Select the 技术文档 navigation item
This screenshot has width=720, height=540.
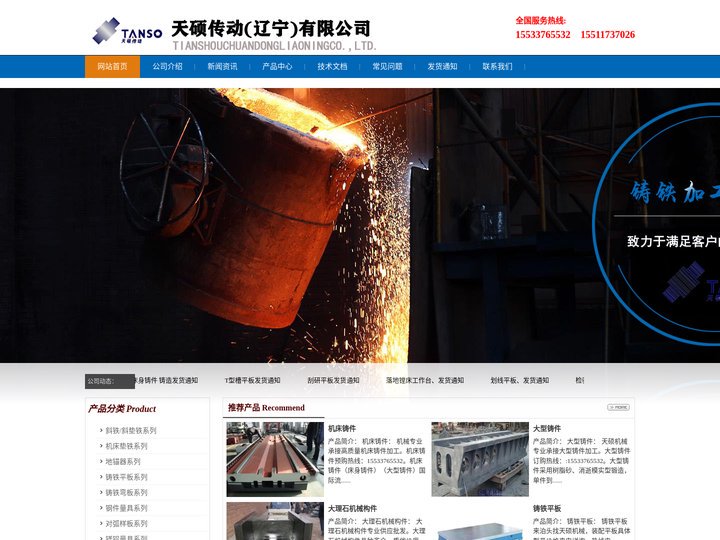point(332,67)
